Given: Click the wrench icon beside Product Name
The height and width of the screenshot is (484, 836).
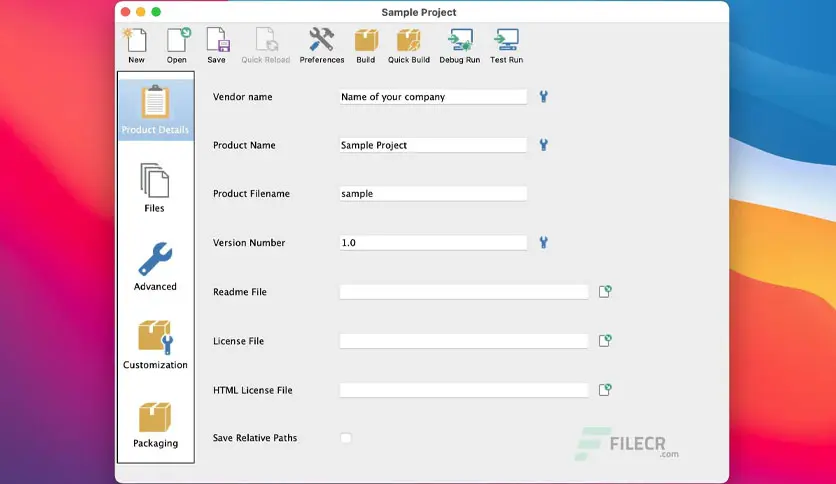Looking at the screenshot, I should [x=543, y=145].
